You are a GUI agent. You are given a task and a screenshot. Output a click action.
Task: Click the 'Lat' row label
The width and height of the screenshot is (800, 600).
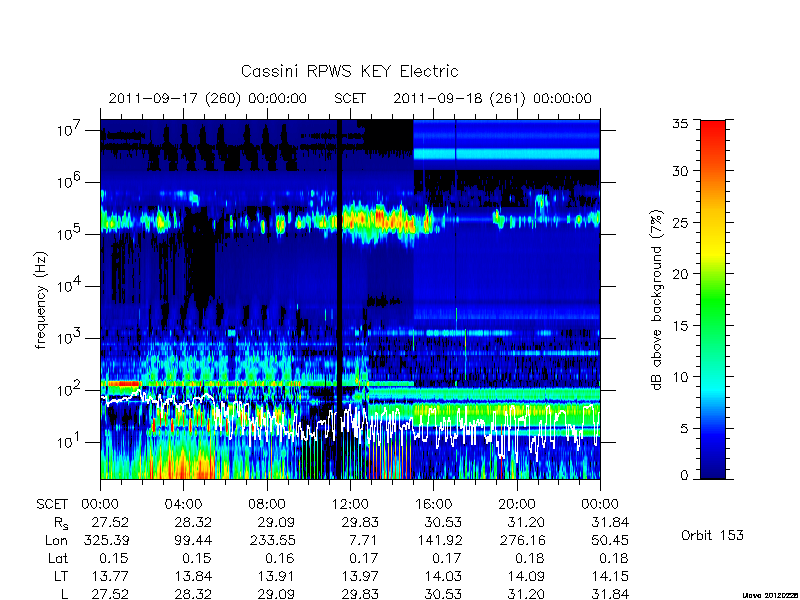coord(58,558)
